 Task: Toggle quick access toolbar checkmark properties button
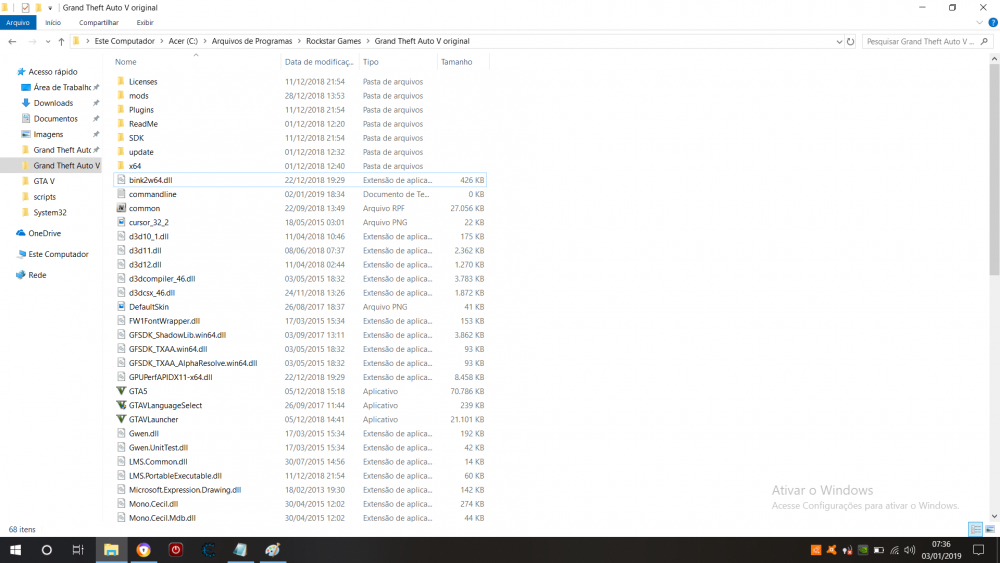click(x=25, y=8)
